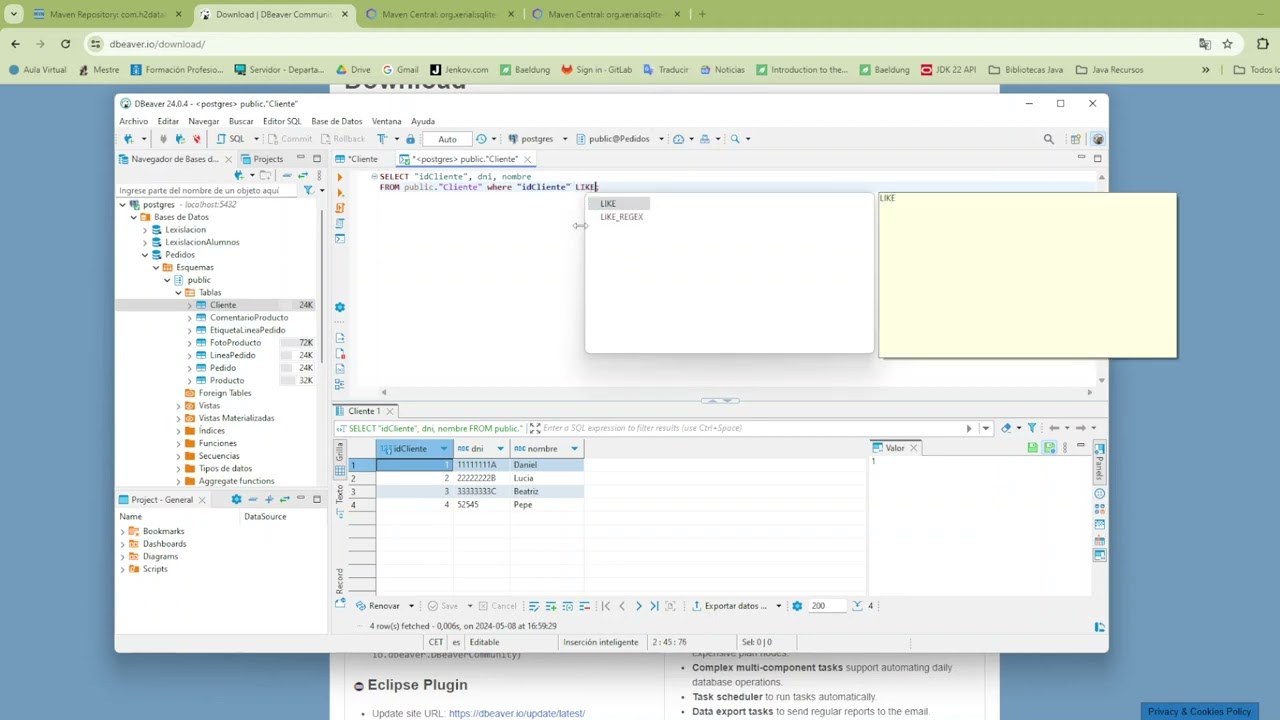Open the Archivo menu
Image resolution: width=1280 pixels, height=720 pixels.
click(x=133, y=121)
